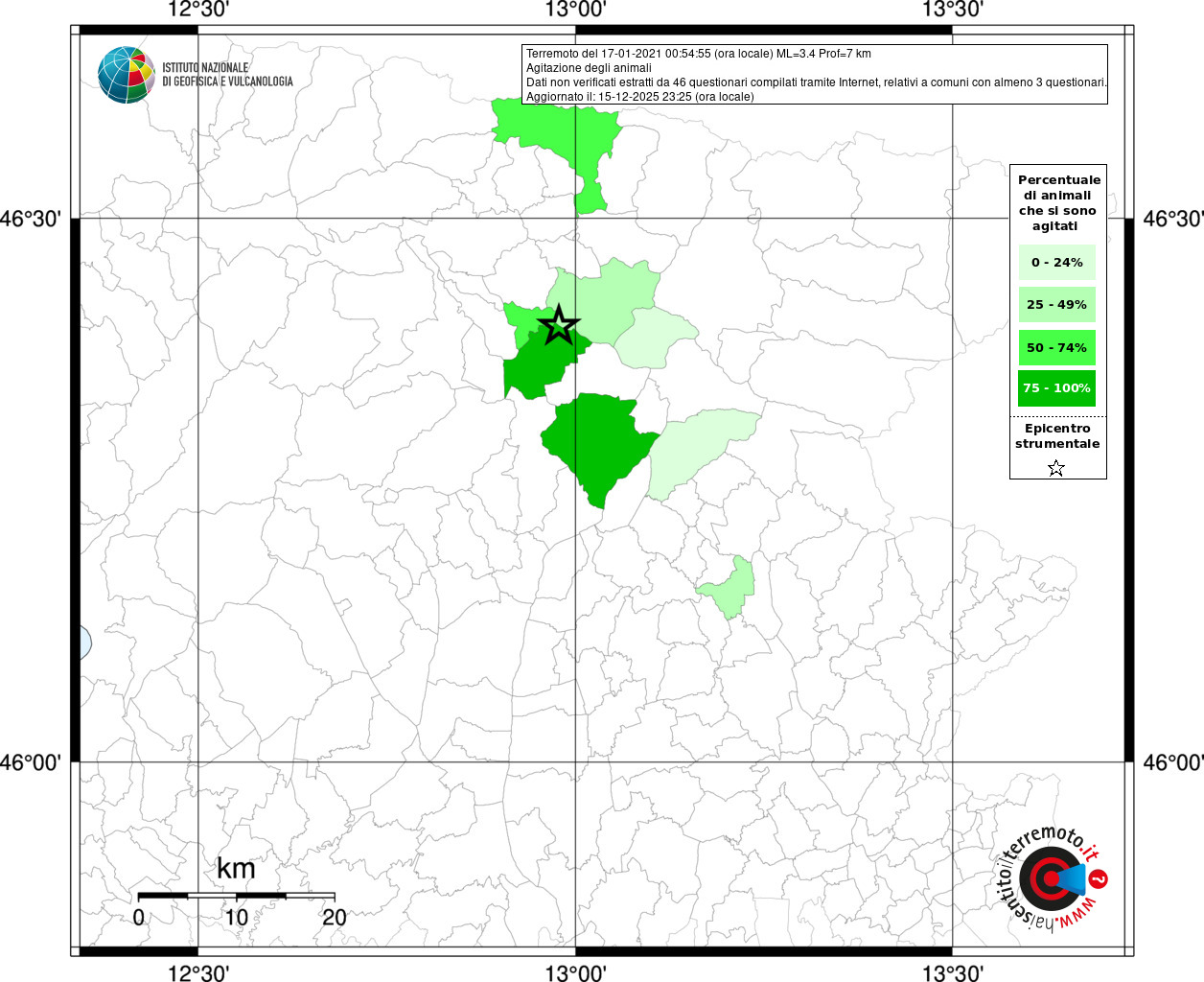
Task: Click the bottom 12°30' longitude label
Action: (x=197, y=973)
